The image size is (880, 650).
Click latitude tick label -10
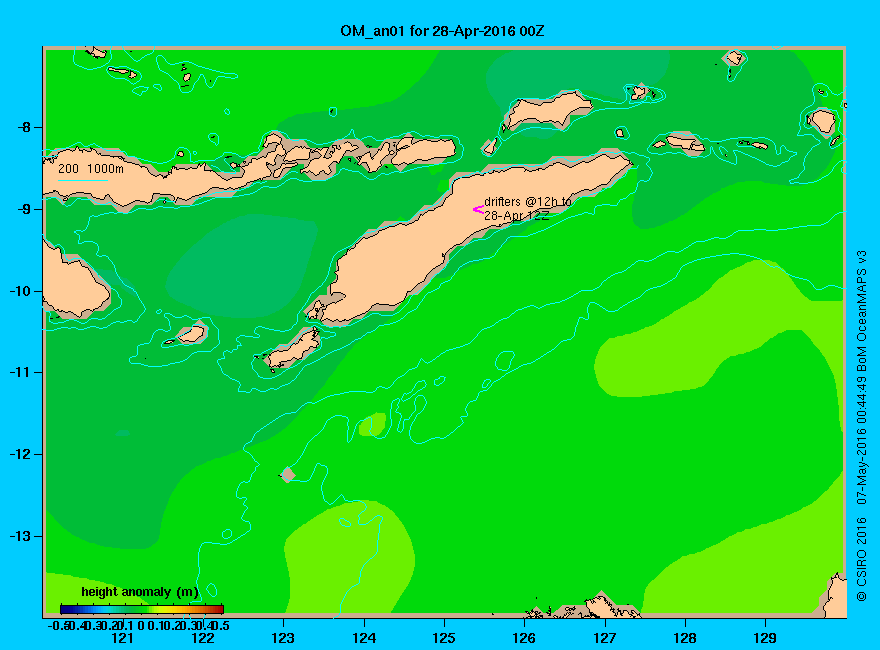[20, 291]
